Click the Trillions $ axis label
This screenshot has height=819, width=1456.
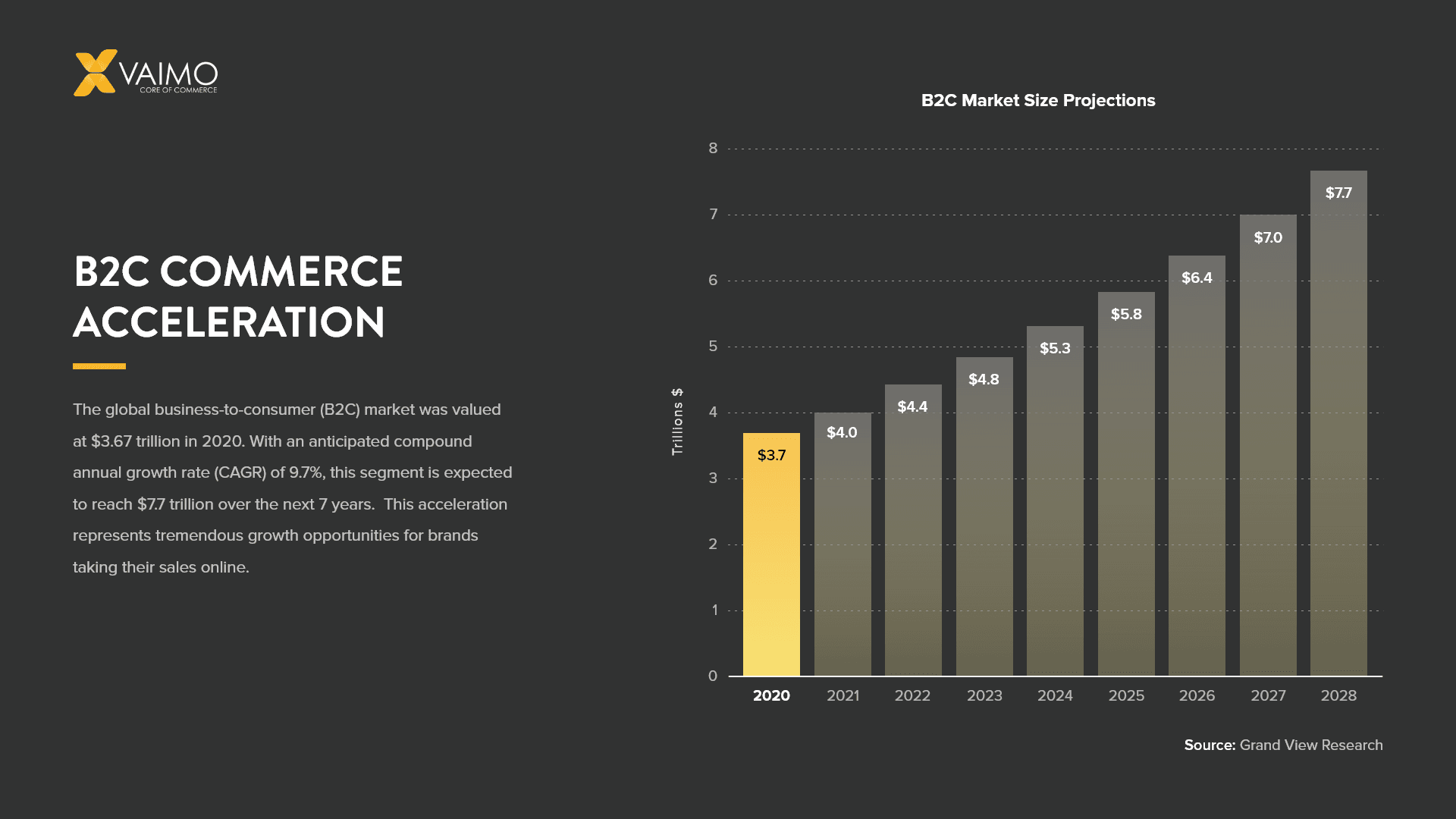point(677,422)
